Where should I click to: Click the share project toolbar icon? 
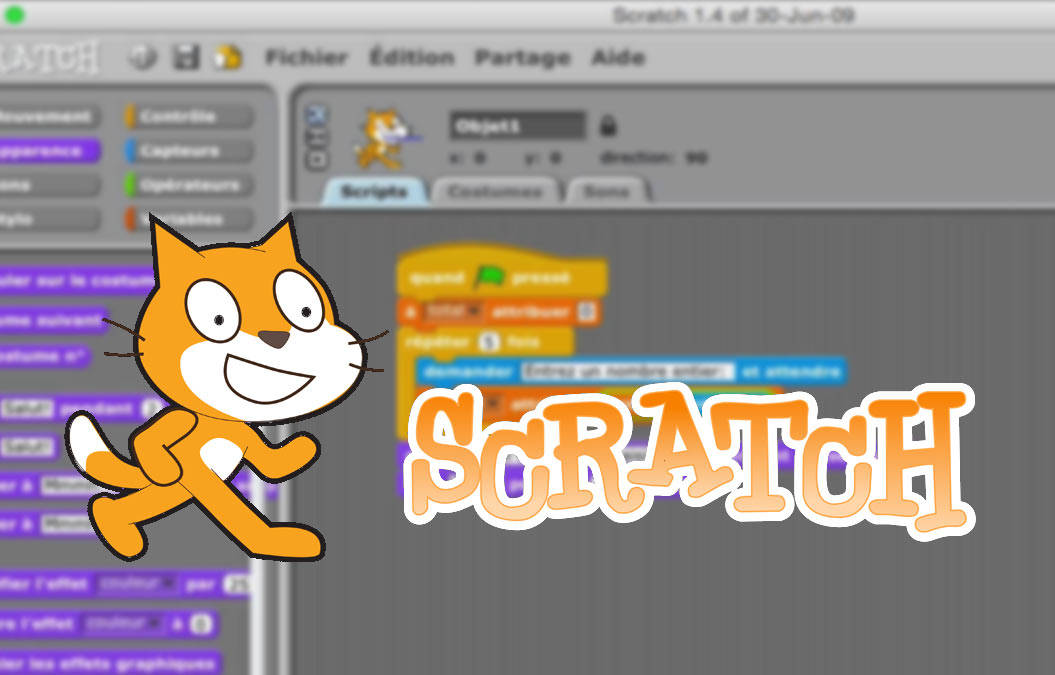[x=228, y=57]
